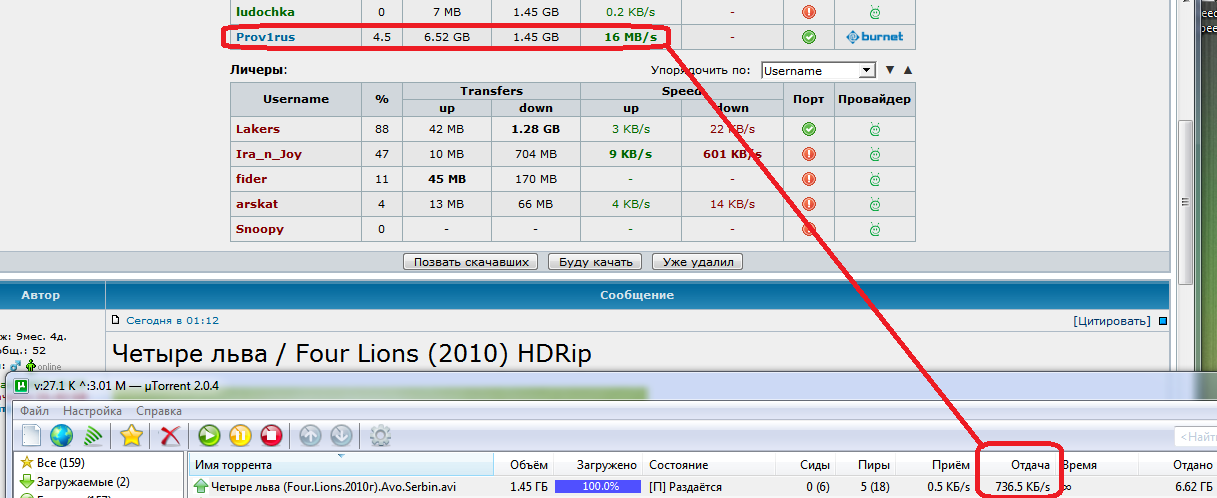Remove torrent with the red X icon
The image size is (1217, 498).
pos(170,436)
